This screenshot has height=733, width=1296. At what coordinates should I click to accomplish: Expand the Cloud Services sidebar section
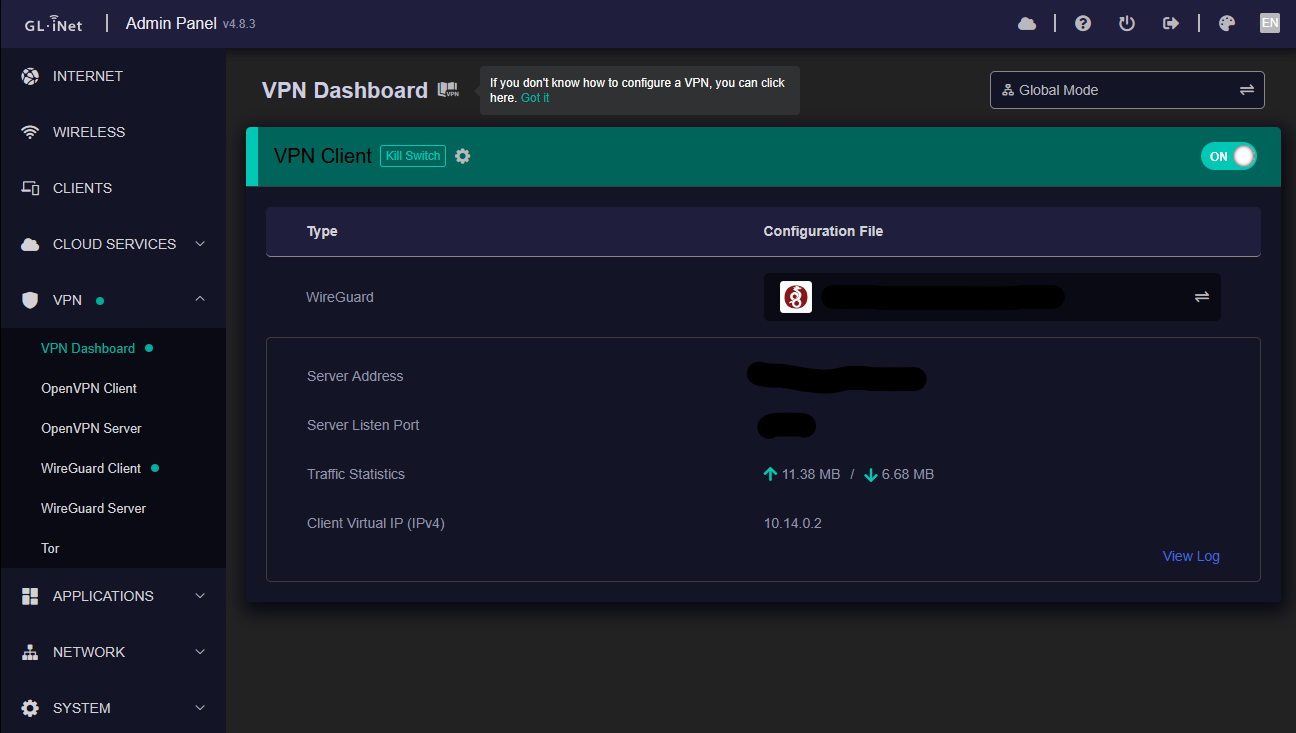tap(114, 244)
